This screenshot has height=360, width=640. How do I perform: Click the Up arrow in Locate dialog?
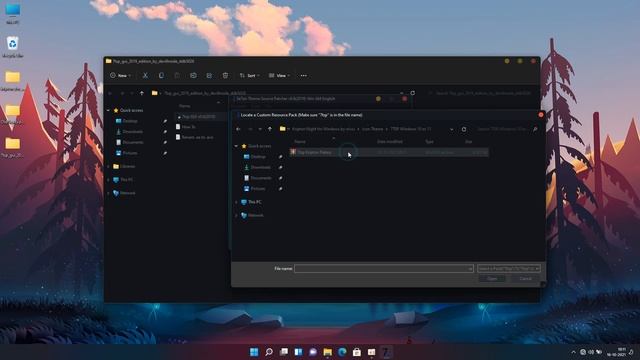click(270, 129)
